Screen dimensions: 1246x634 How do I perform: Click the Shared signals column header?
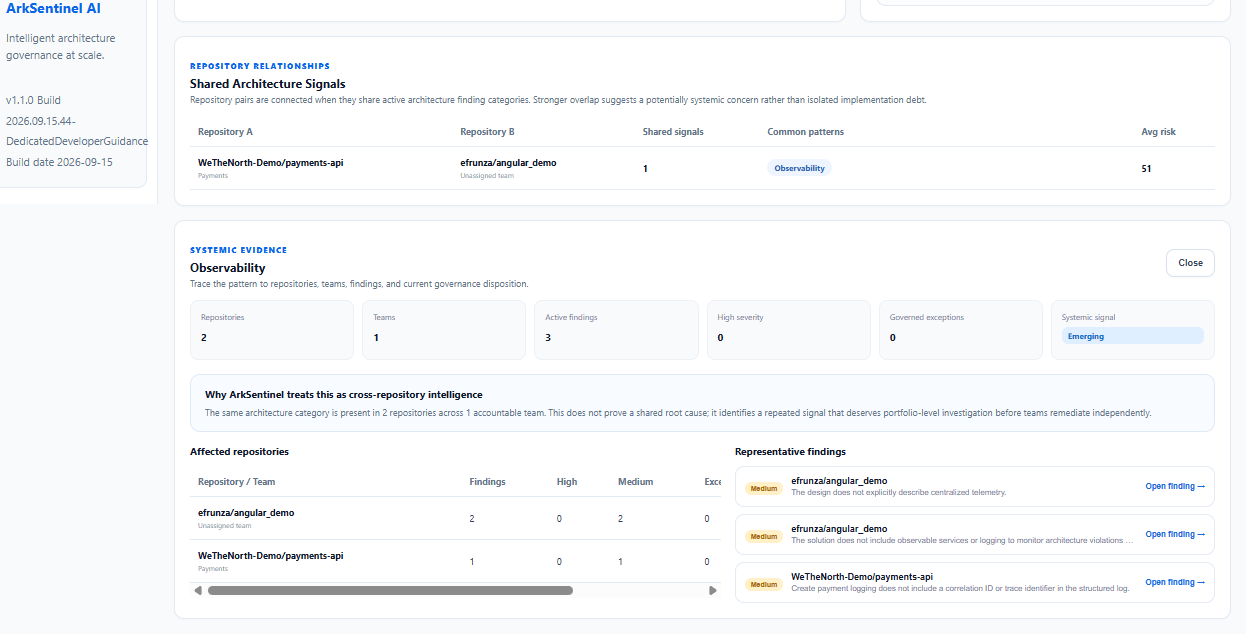673,132
